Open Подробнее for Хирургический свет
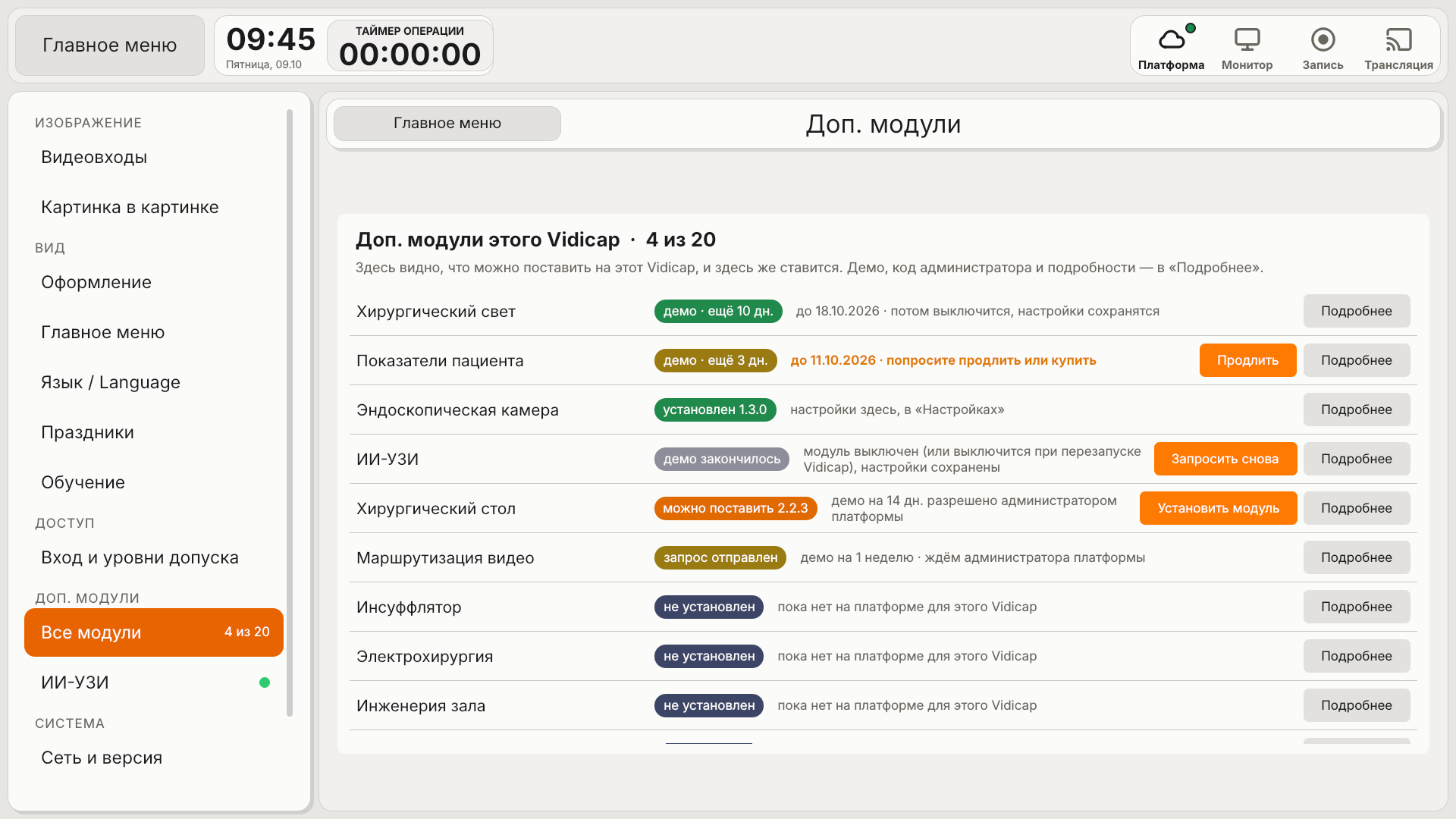Viewport: 1456px width, 819px height. pos(1356,311)
